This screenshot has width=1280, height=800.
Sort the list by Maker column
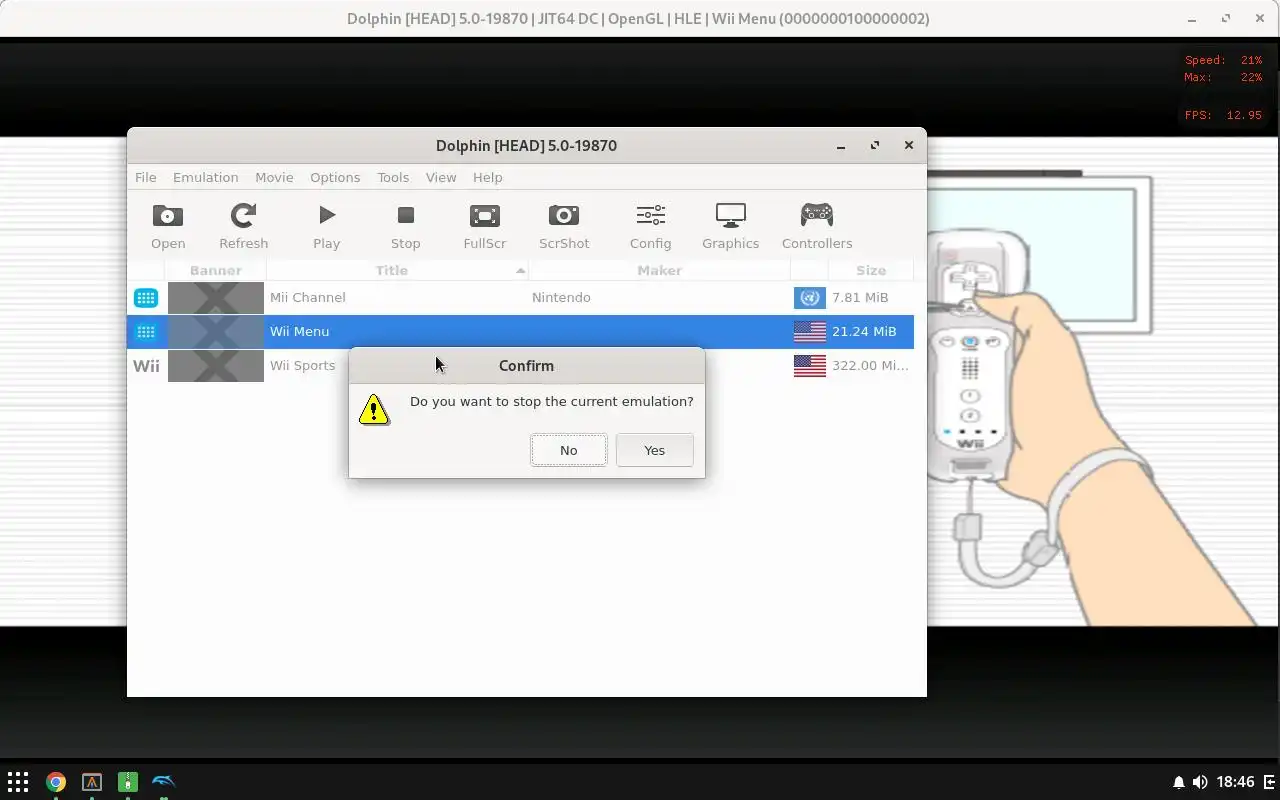[659, 270]
